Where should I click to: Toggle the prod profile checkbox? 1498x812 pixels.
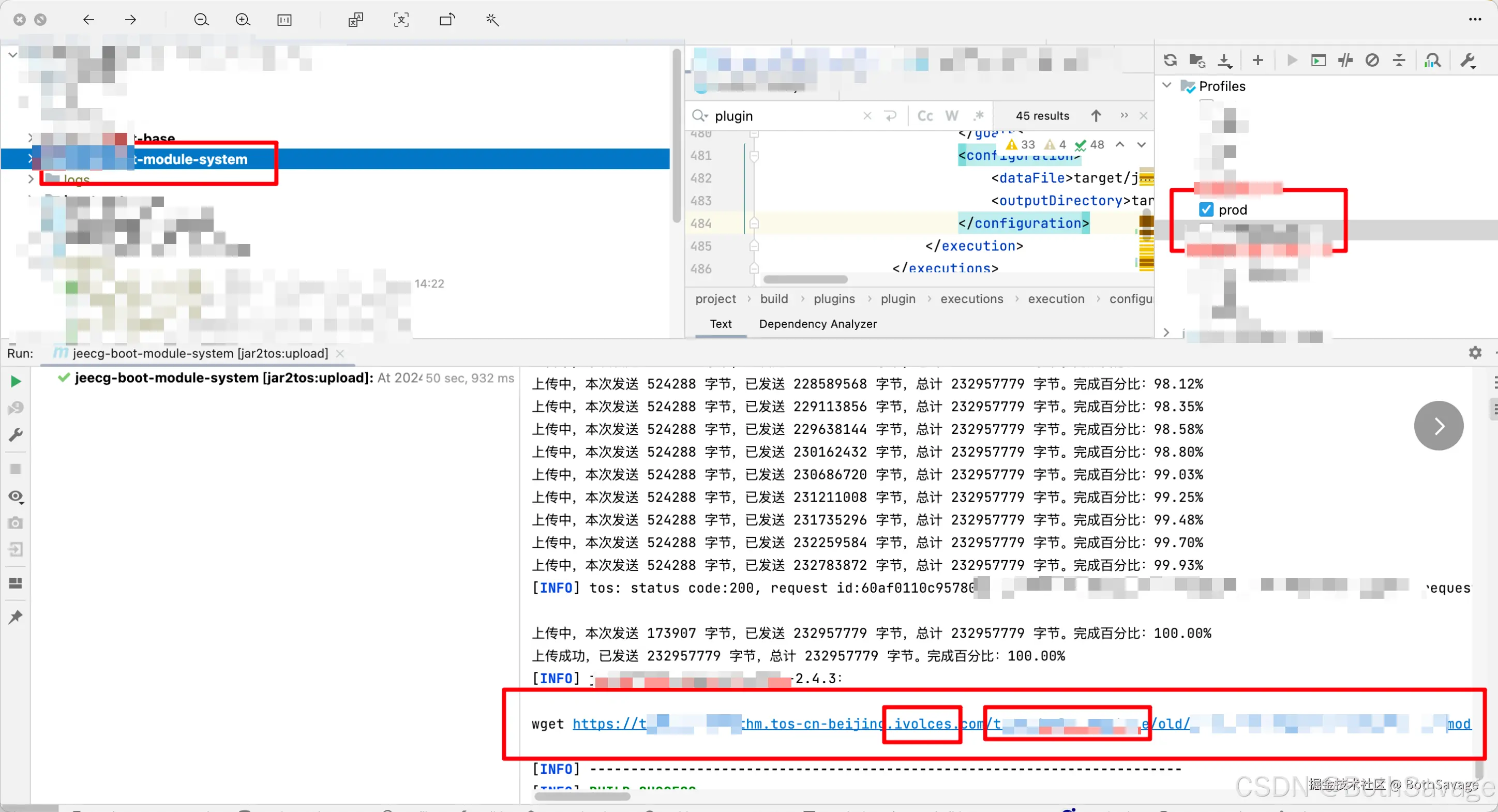(x=1206, y=209)
